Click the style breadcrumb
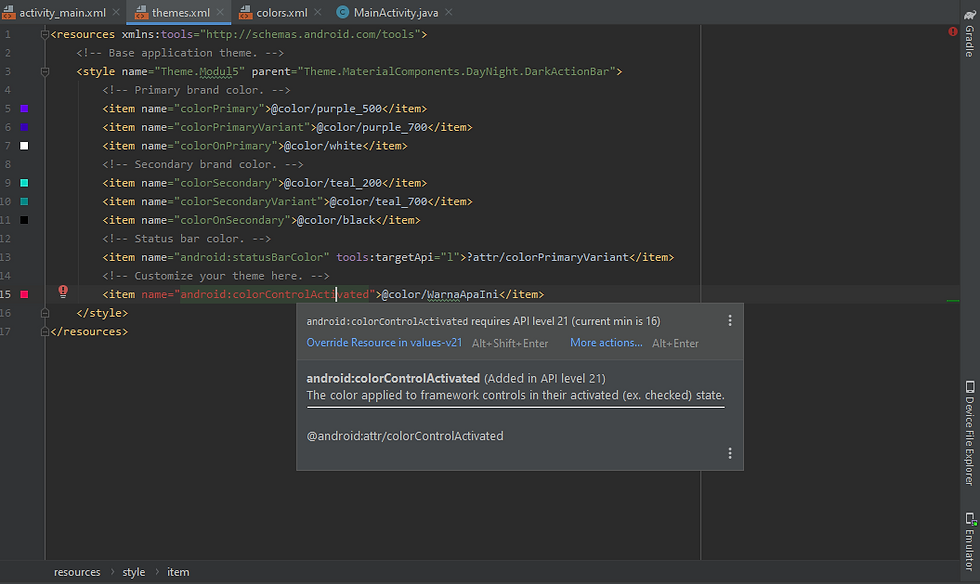Image resolution: width=980 pixels, height=584 pixels. [134, 572]
